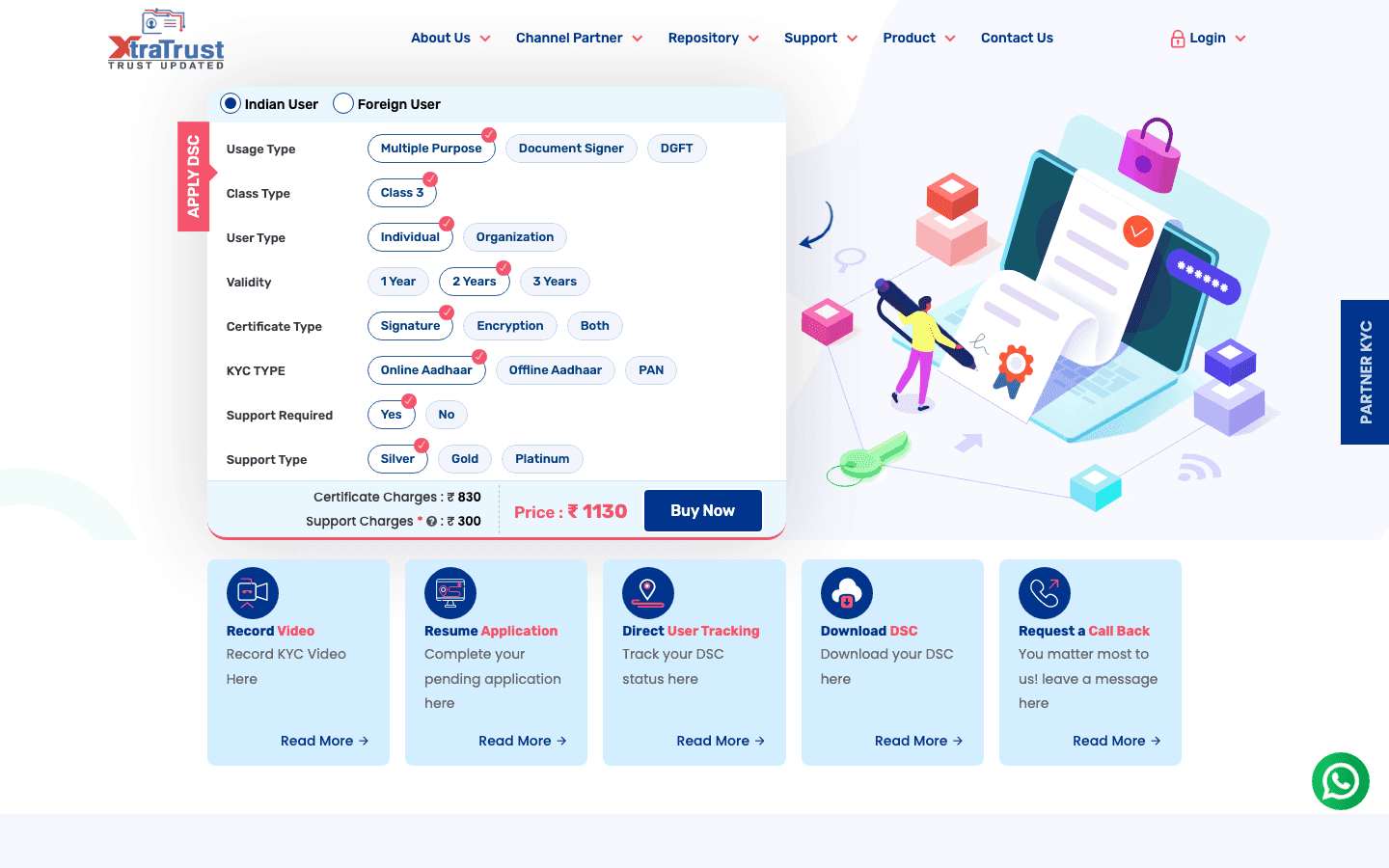Open the Contact Us page
Screen dimensions: 1389x868
click(x=1017, y=39)
